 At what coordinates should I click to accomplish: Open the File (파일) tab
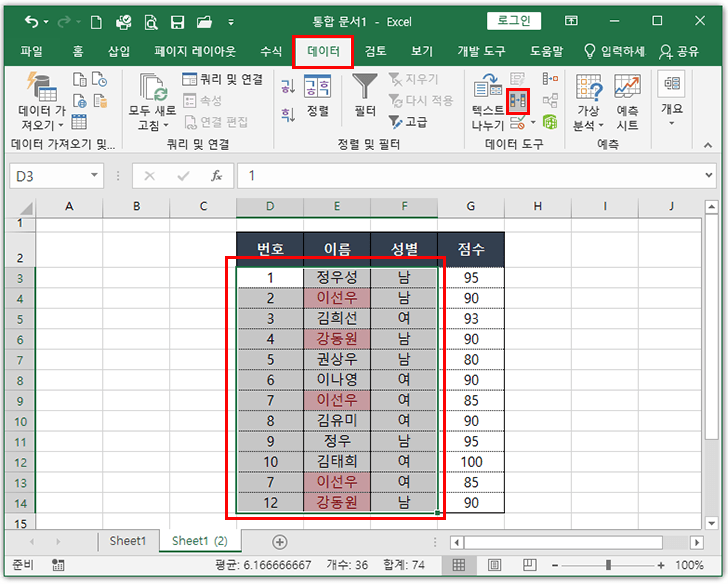coord(32,51)
